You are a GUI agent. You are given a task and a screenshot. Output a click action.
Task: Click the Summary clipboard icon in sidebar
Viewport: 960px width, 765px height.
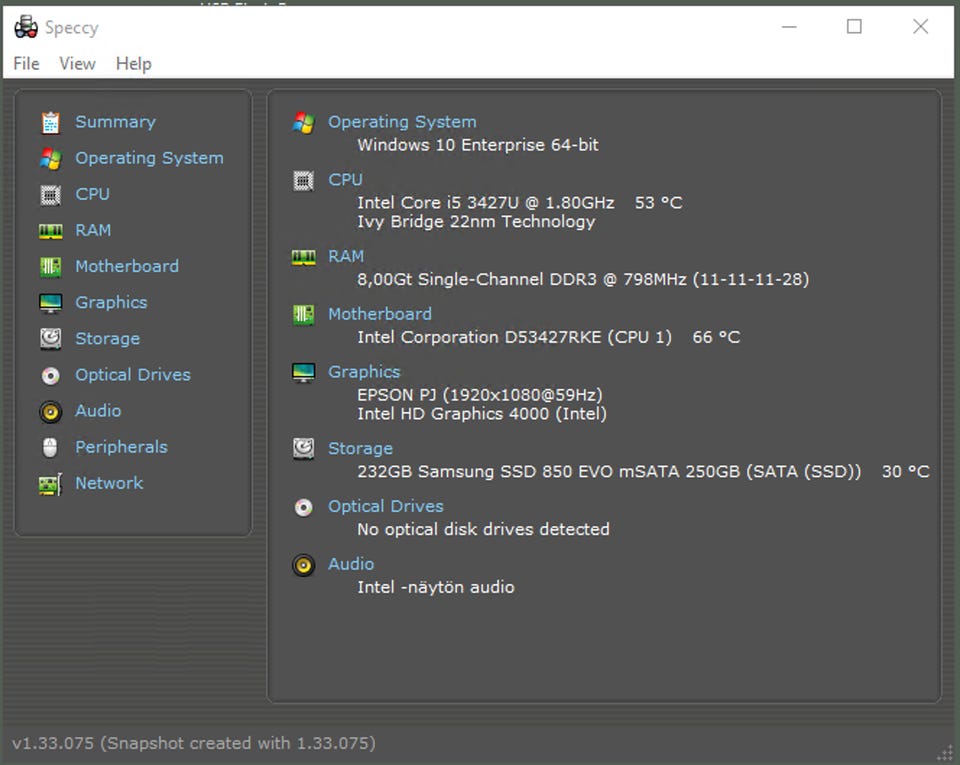coord(50,122)
